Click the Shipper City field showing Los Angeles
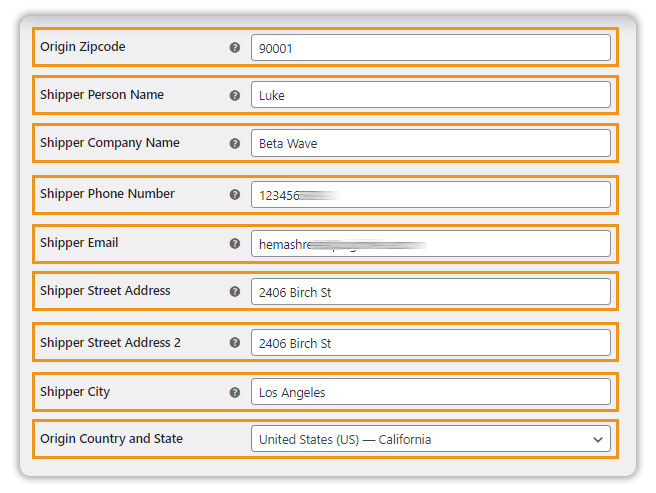 (430, 392)
